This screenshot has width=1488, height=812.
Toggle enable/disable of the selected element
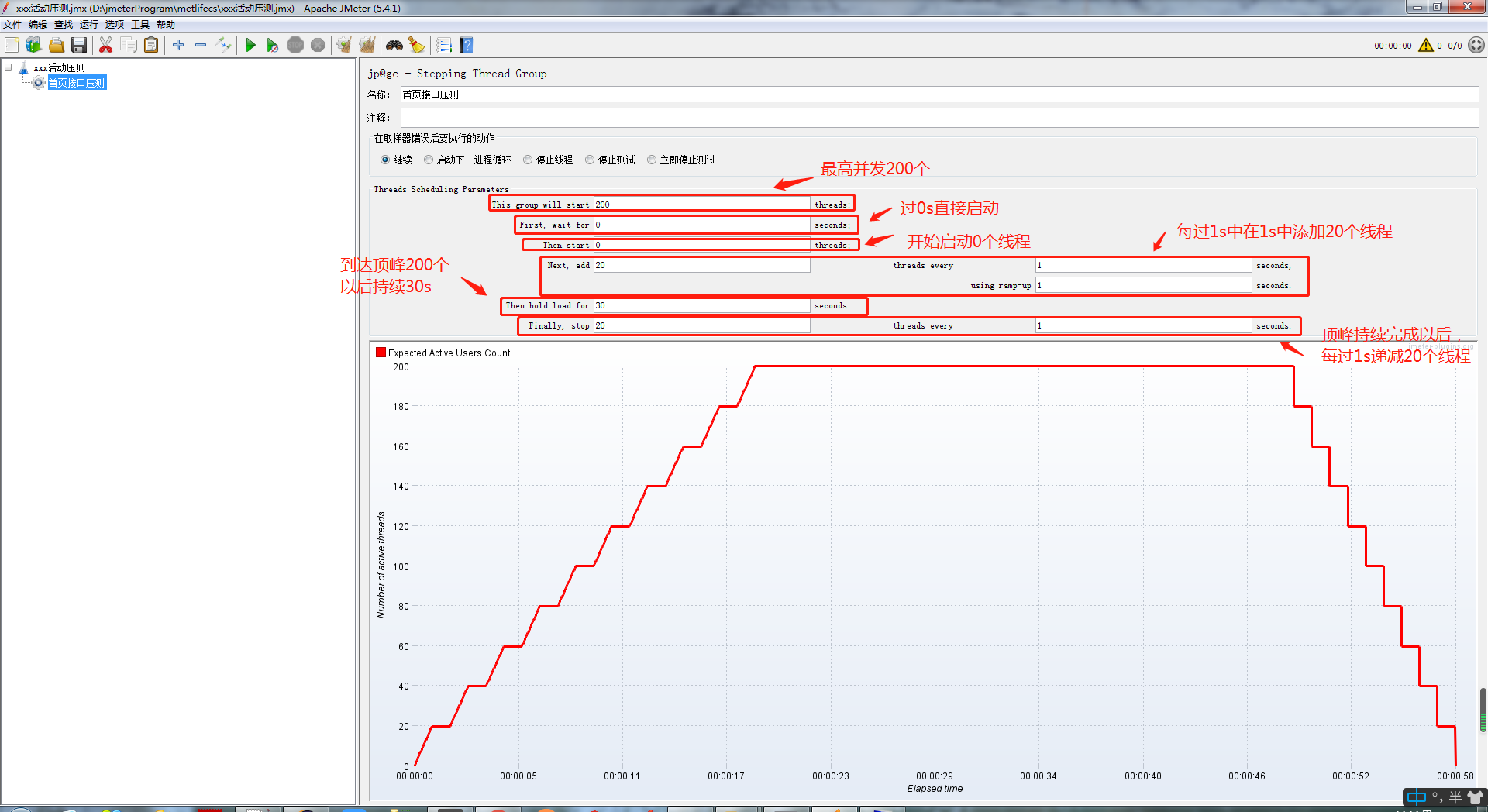point(223,45)
